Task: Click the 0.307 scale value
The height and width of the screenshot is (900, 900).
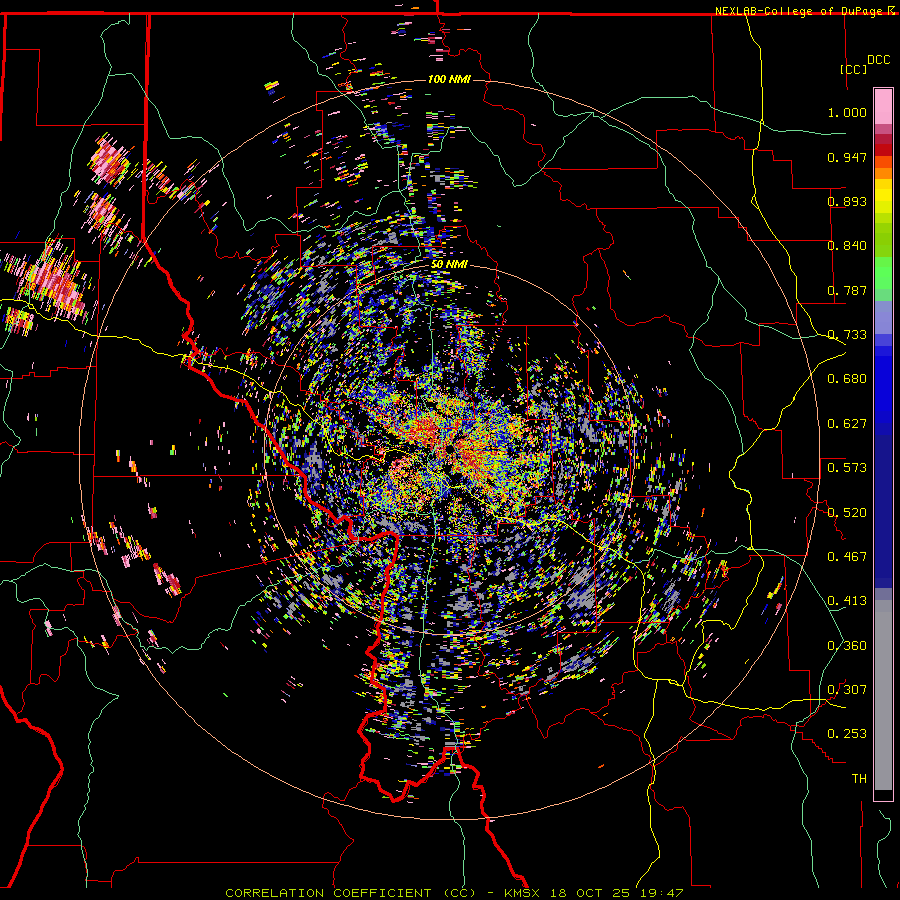Action: pos(847,690)
